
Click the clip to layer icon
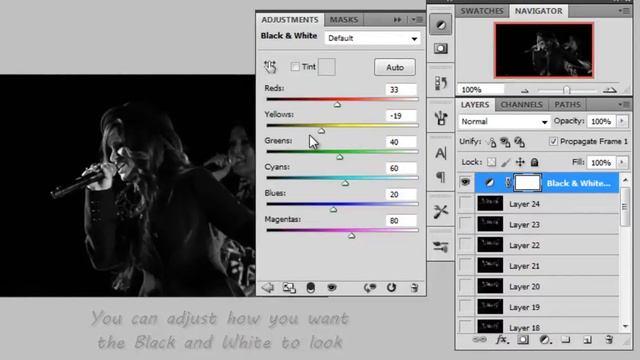point(311,288)
